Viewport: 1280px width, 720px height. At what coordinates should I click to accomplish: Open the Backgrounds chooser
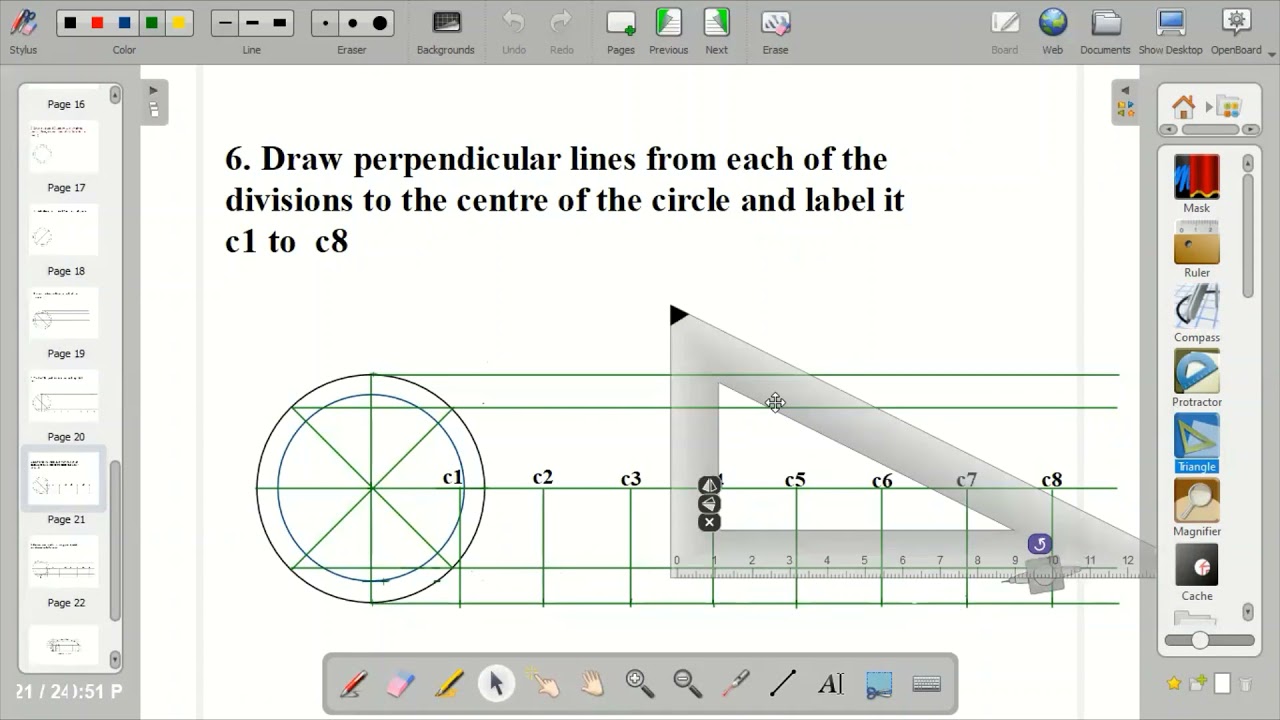click(x=446, y=30)
